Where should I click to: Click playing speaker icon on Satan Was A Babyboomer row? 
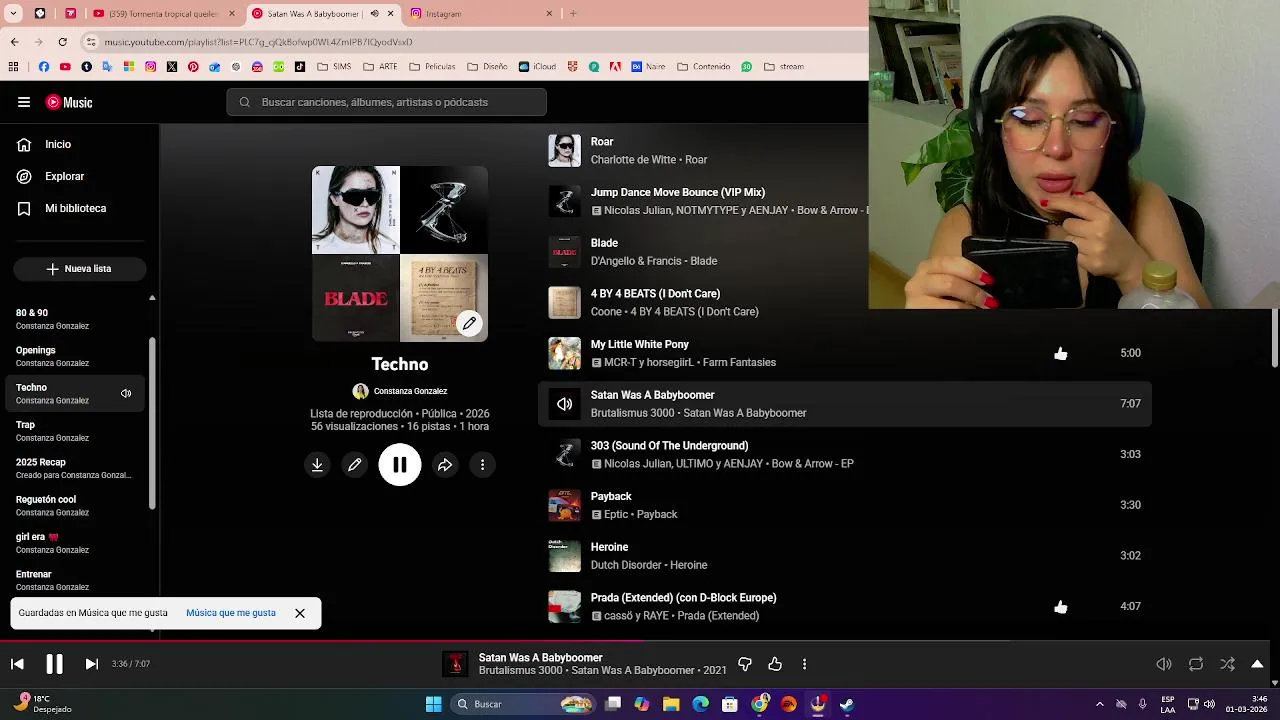tap(564, 404)
